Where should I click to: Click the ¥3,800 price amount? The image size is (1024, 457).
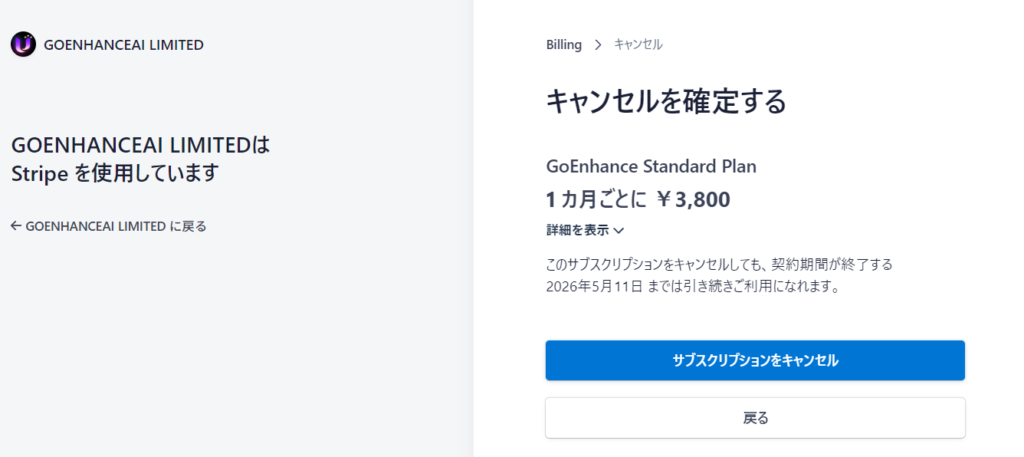pos(693,199)
